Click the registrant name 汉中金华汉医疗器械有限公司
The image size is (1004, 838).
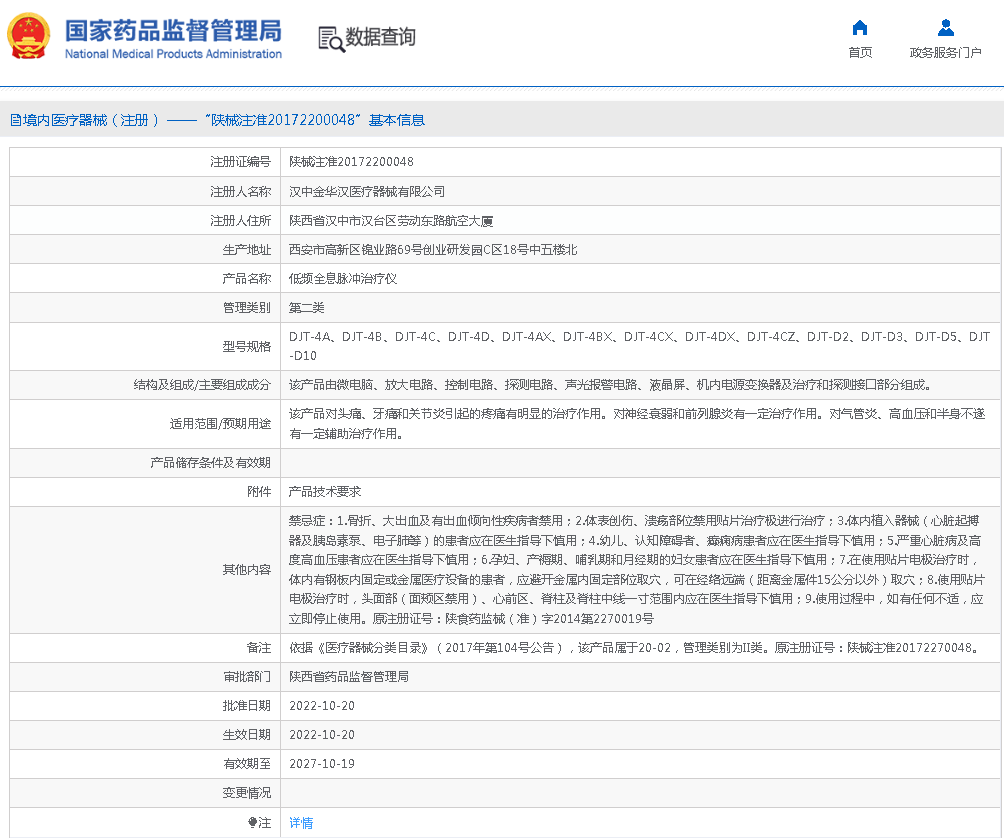[x=367, y=191]
